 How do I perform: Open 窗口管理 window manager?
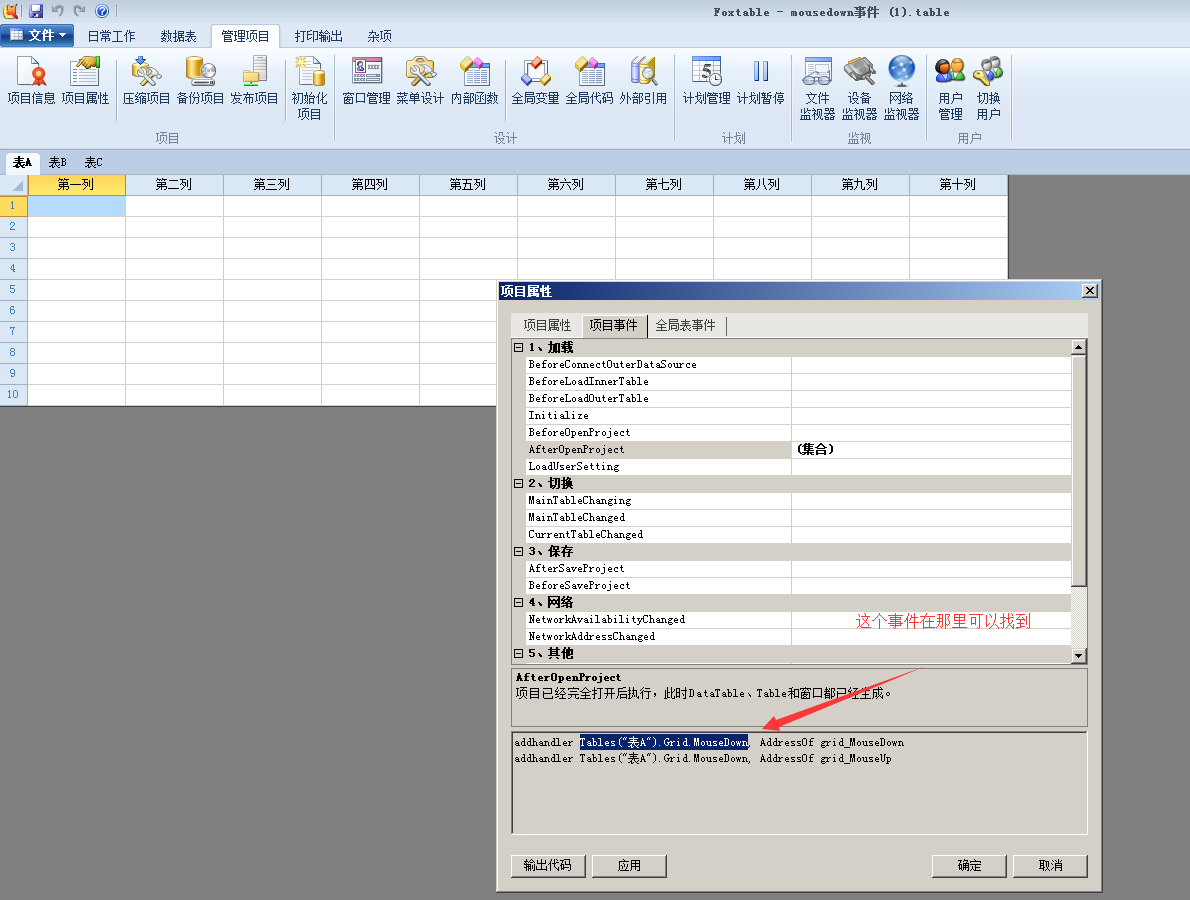367,81
